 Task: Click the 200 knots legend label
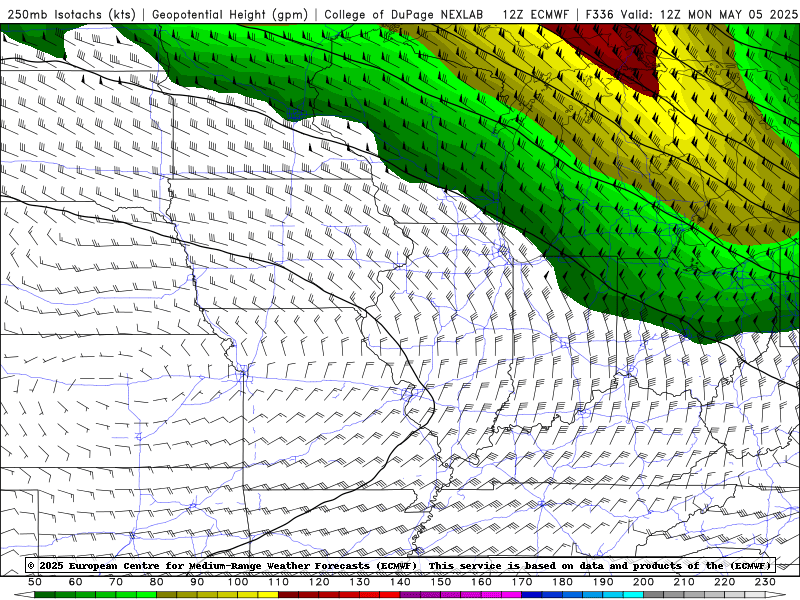[x=643, y=582]
